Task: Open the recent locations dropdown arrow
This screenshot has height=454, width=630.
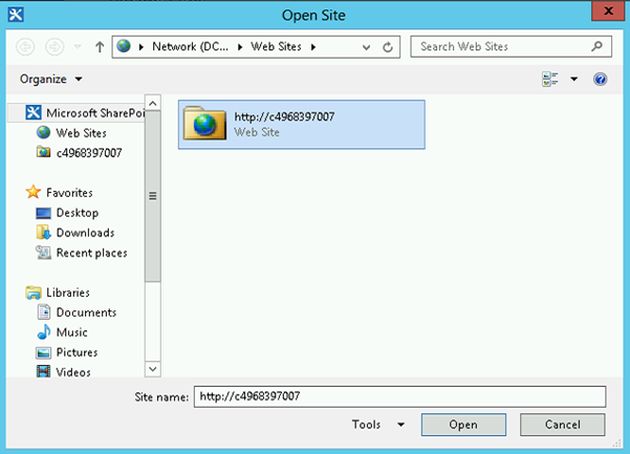Action: (78, 47)
